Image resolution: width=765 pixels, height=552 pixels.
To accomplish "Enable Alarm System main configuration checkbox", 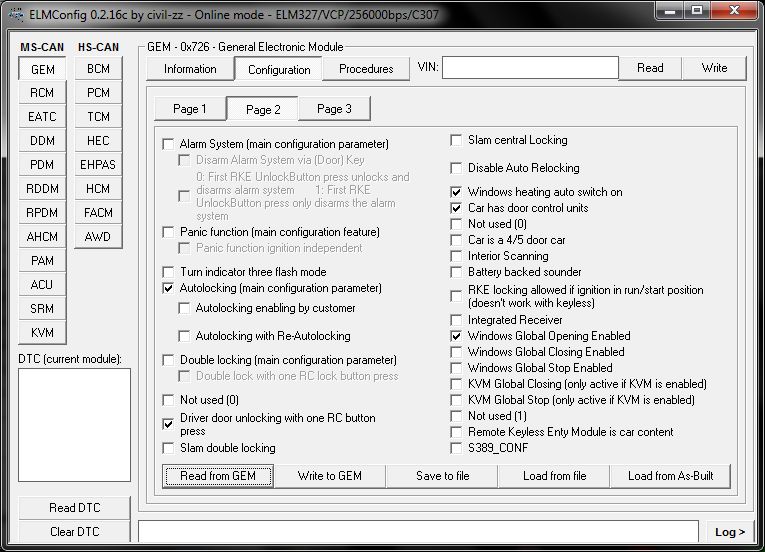I will click(168, 144).
